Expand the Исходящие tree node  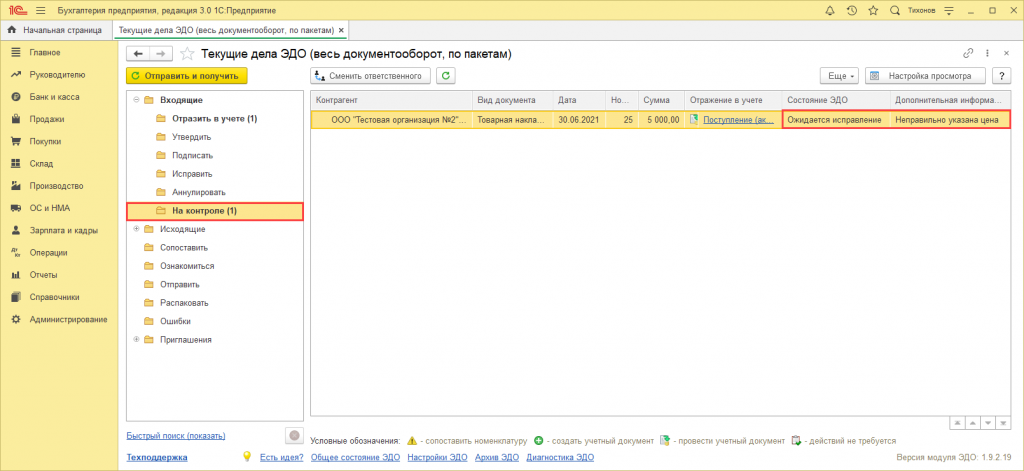(136, 229)
